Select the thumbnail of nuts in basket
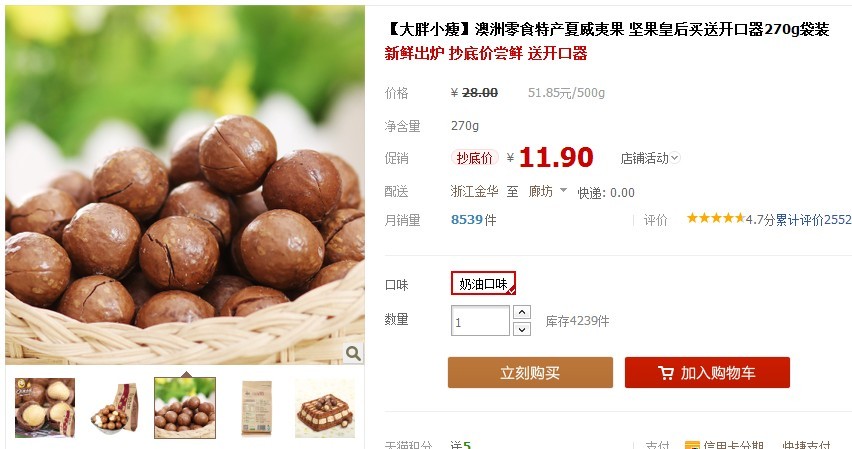Viewport: 852px width, 449px height. point(185,408)
